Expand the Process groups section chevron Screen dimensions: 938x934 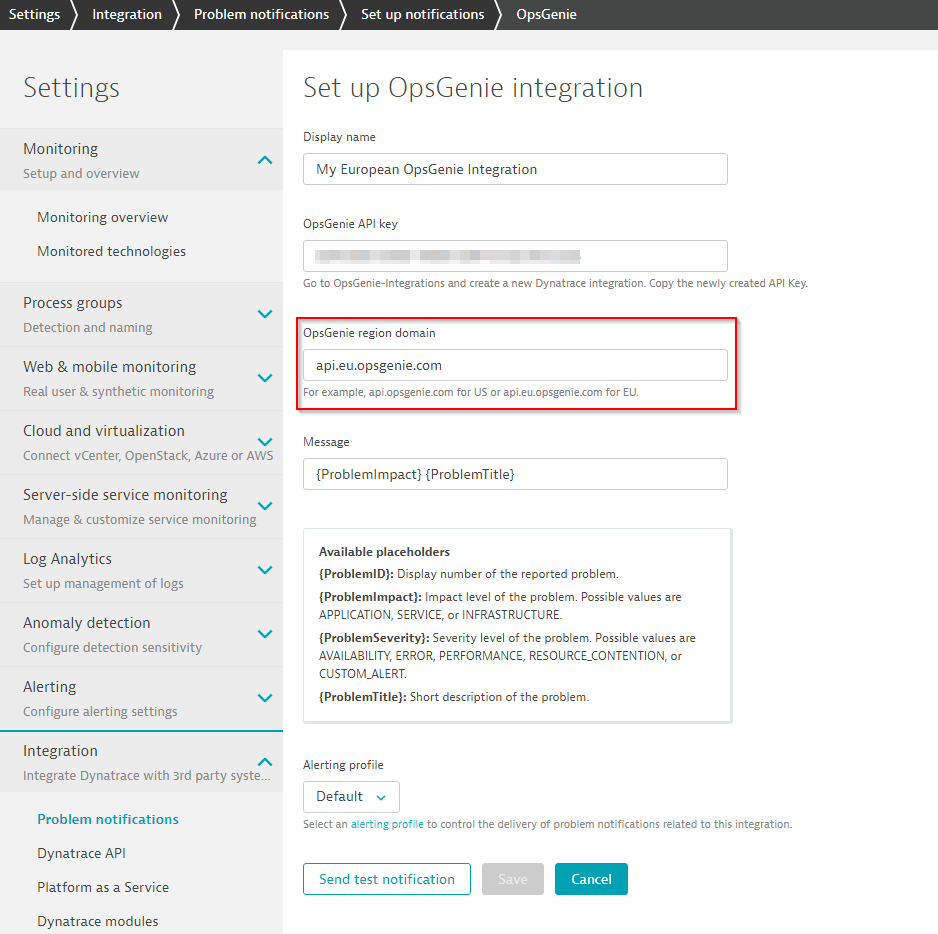(264, 314)
